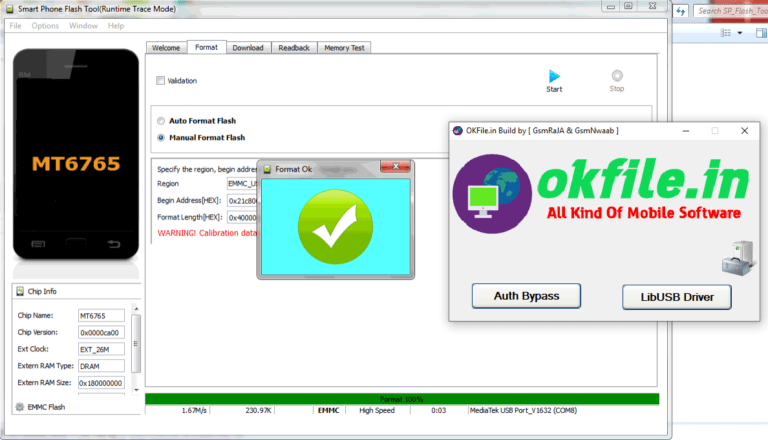The width and height of the screenshot is (768, 440).
Task: Enable the Validation checkbox
Action: (161, 80)
